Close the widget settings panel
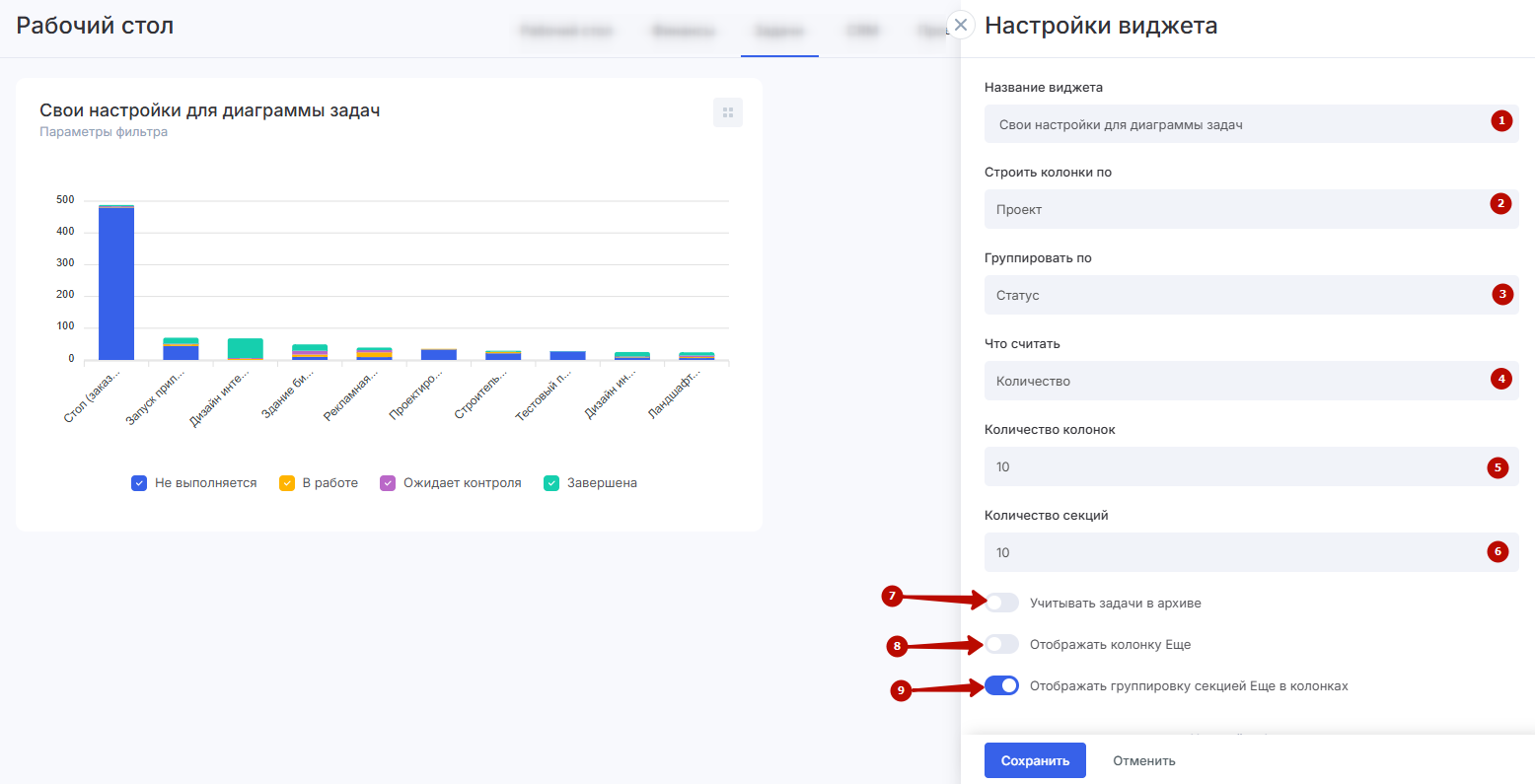This screenshot has height=784, width=1535. pos(961,25)
